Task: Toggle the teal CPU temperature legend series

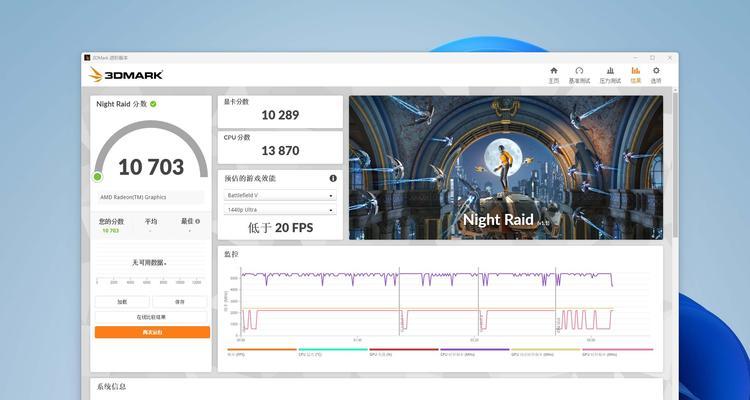Action: (332, 352)
